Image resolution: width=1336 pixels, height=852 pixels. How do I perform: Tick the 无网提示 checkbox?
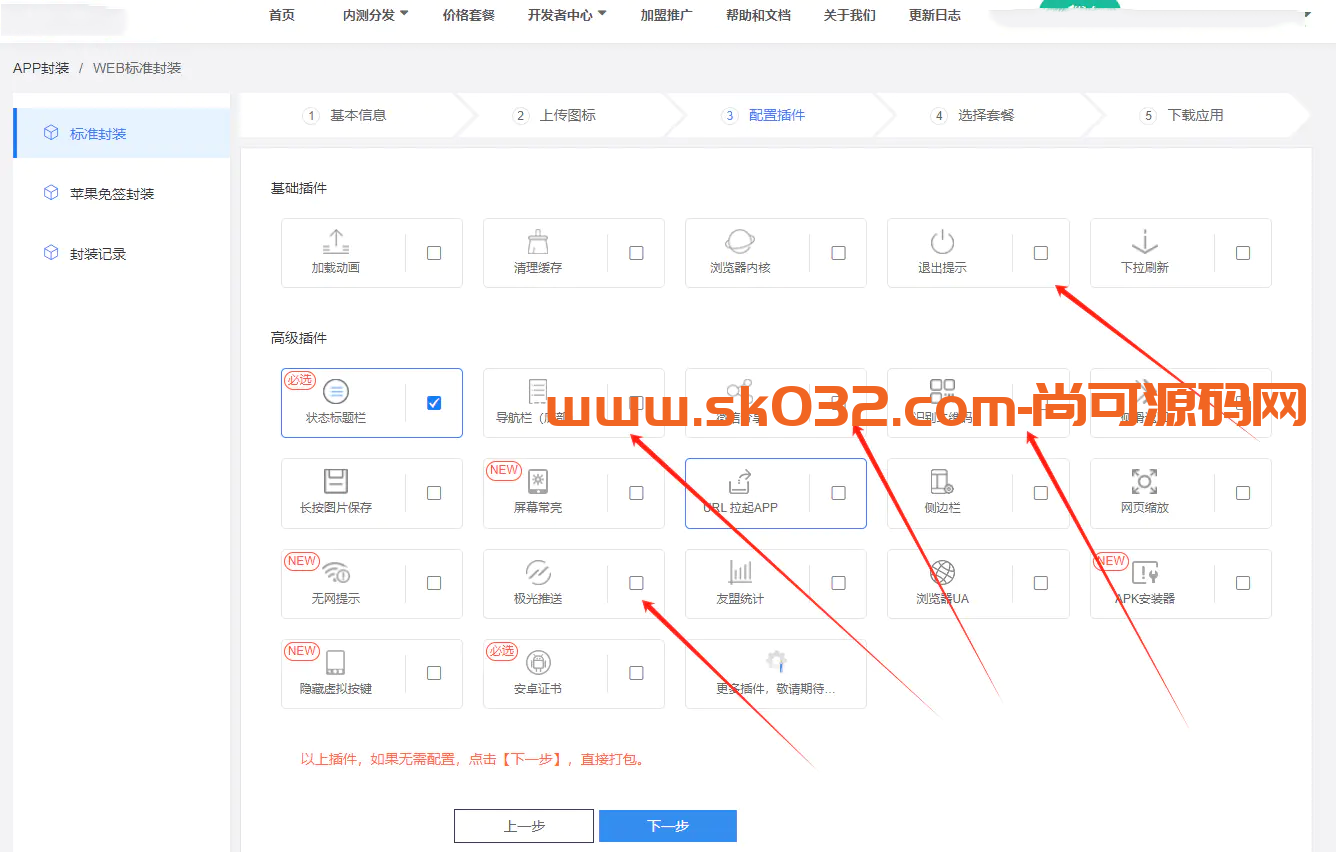point(434,583)
